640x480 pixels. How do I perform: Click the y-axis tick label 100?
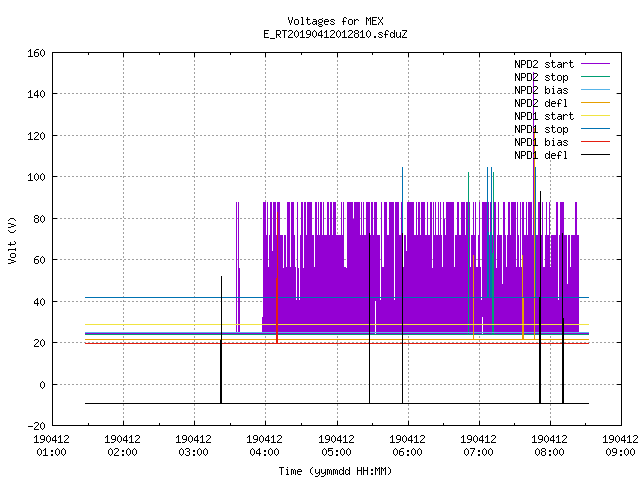pos(36,177)
